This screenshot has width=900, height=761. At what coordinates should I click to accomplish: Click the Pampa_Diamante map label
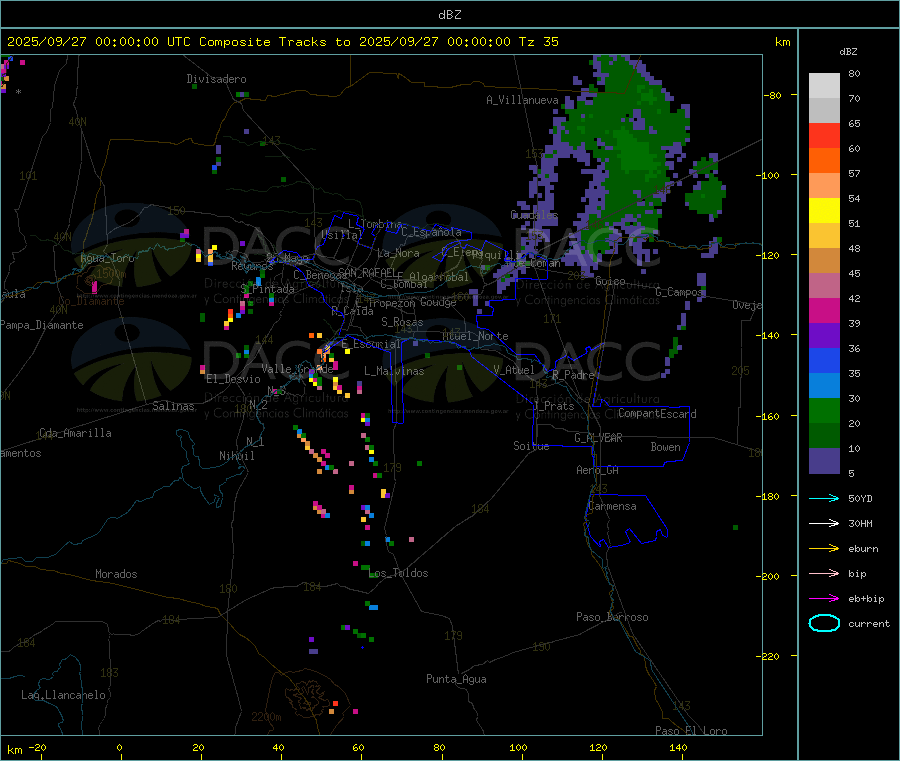pos(42,325)
